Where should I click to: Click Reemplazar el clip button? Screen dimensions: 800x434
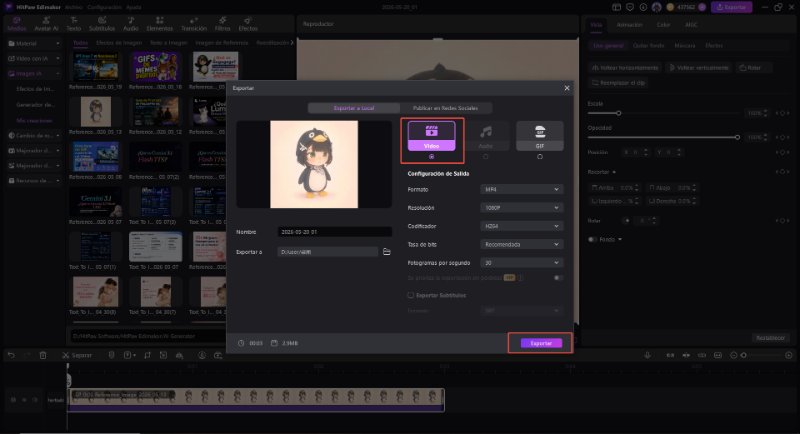click(x=618, y=82)
